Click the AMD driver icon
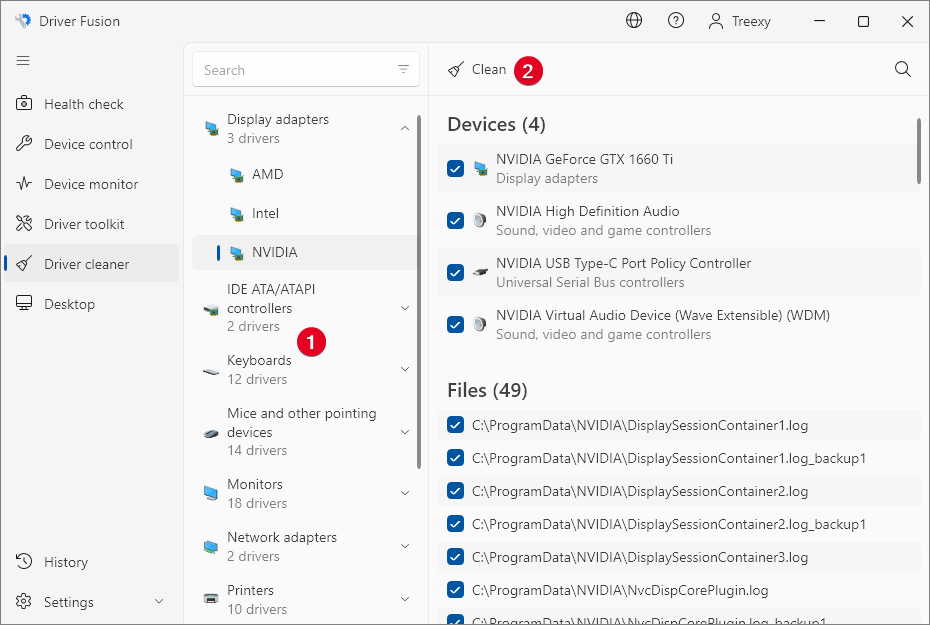 tap(237, 175)
